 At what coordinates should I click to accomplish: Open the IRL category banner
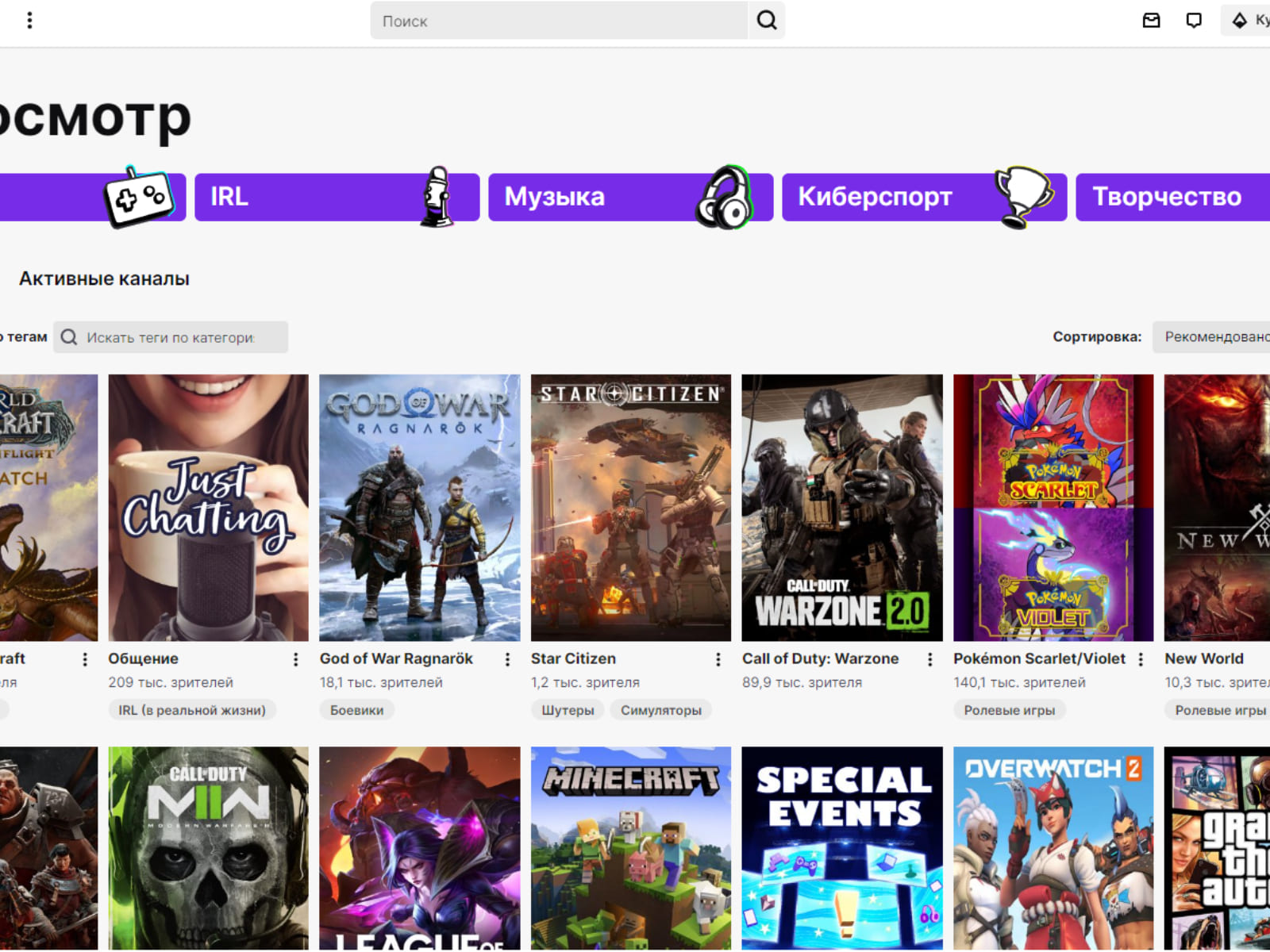pos(337,197)
